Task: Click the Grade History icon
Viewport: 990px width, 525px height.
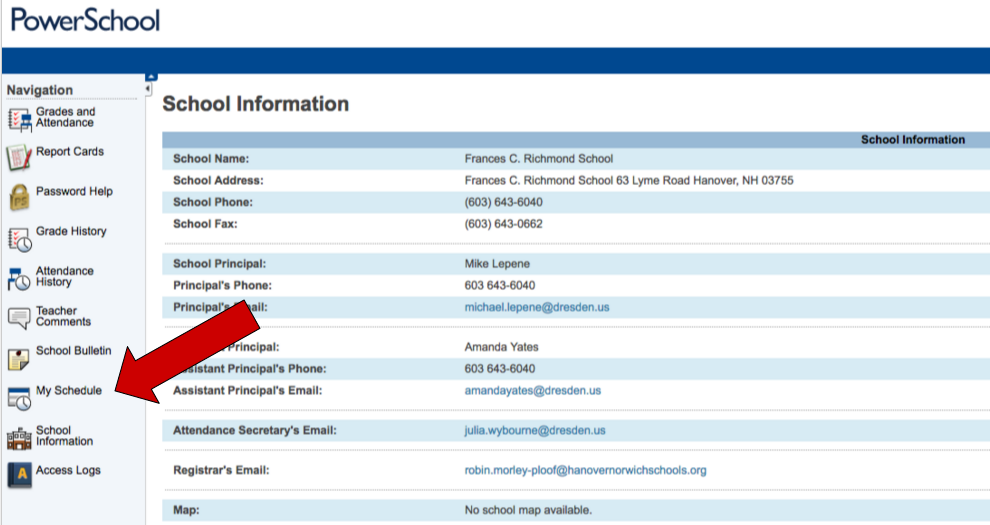Action: pyautogui.click(x=20, y=239)
